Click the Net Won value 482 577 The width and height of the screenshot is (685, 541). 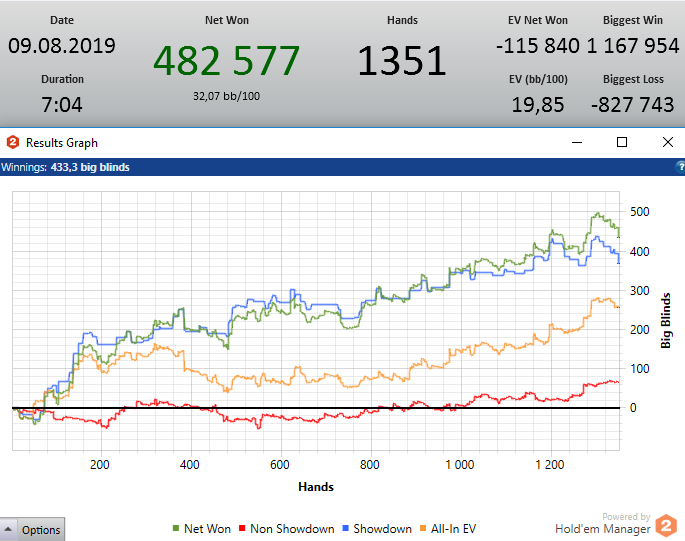[x=226, y=61]
